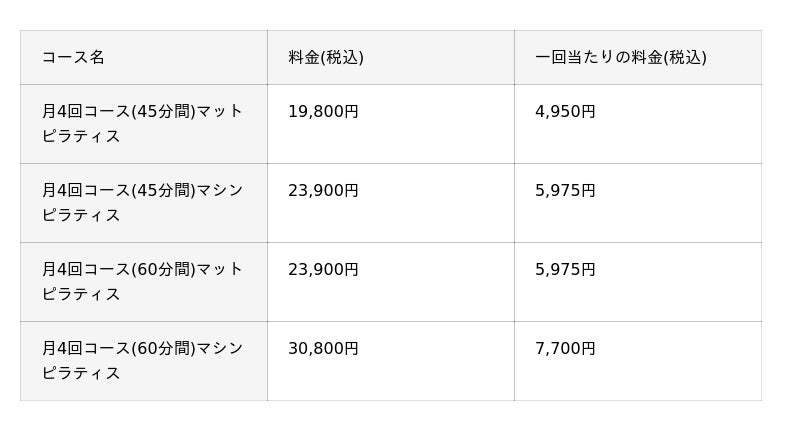Image resolution: width=800 pixels, height=431 pixels.
Task: Click ピラティス text under 45分間 マット course
Action: point(81,136)
